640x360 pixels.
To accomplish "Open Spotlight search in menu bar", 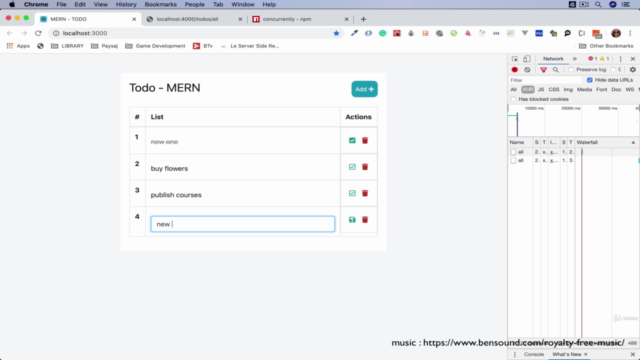I will (598, 4).
